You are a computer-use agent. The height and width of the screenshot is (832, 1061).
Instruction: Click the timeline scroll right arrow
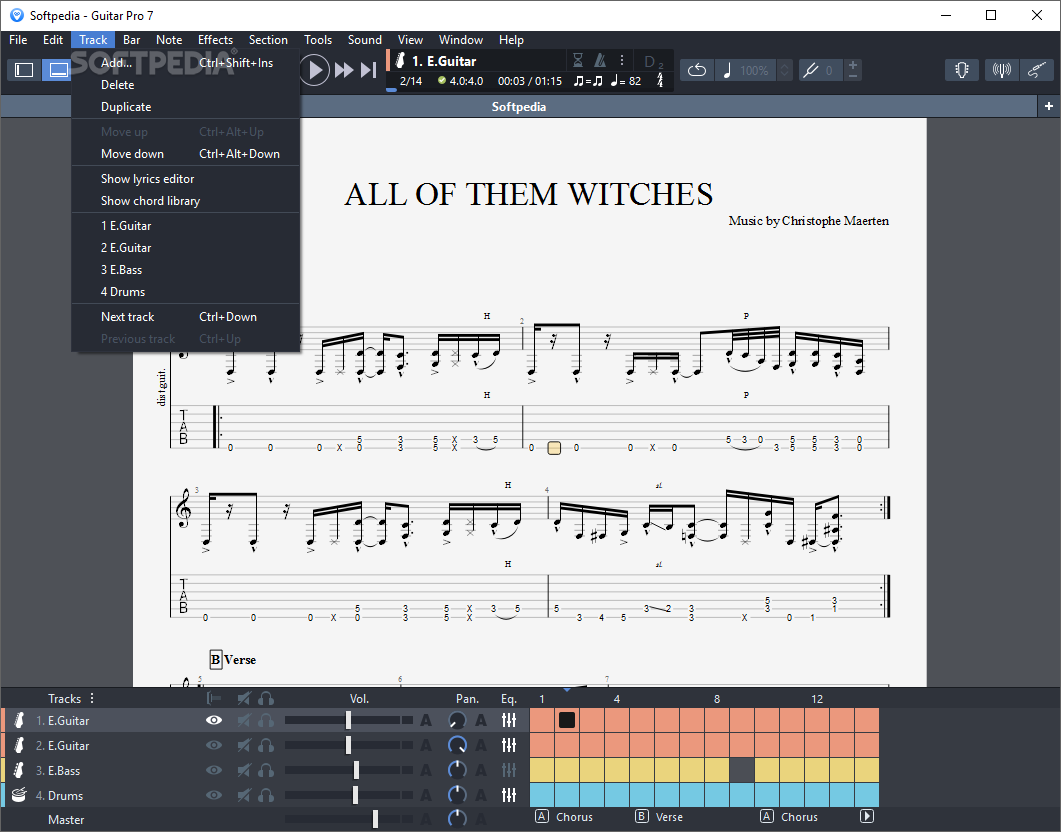coord(867,816)
